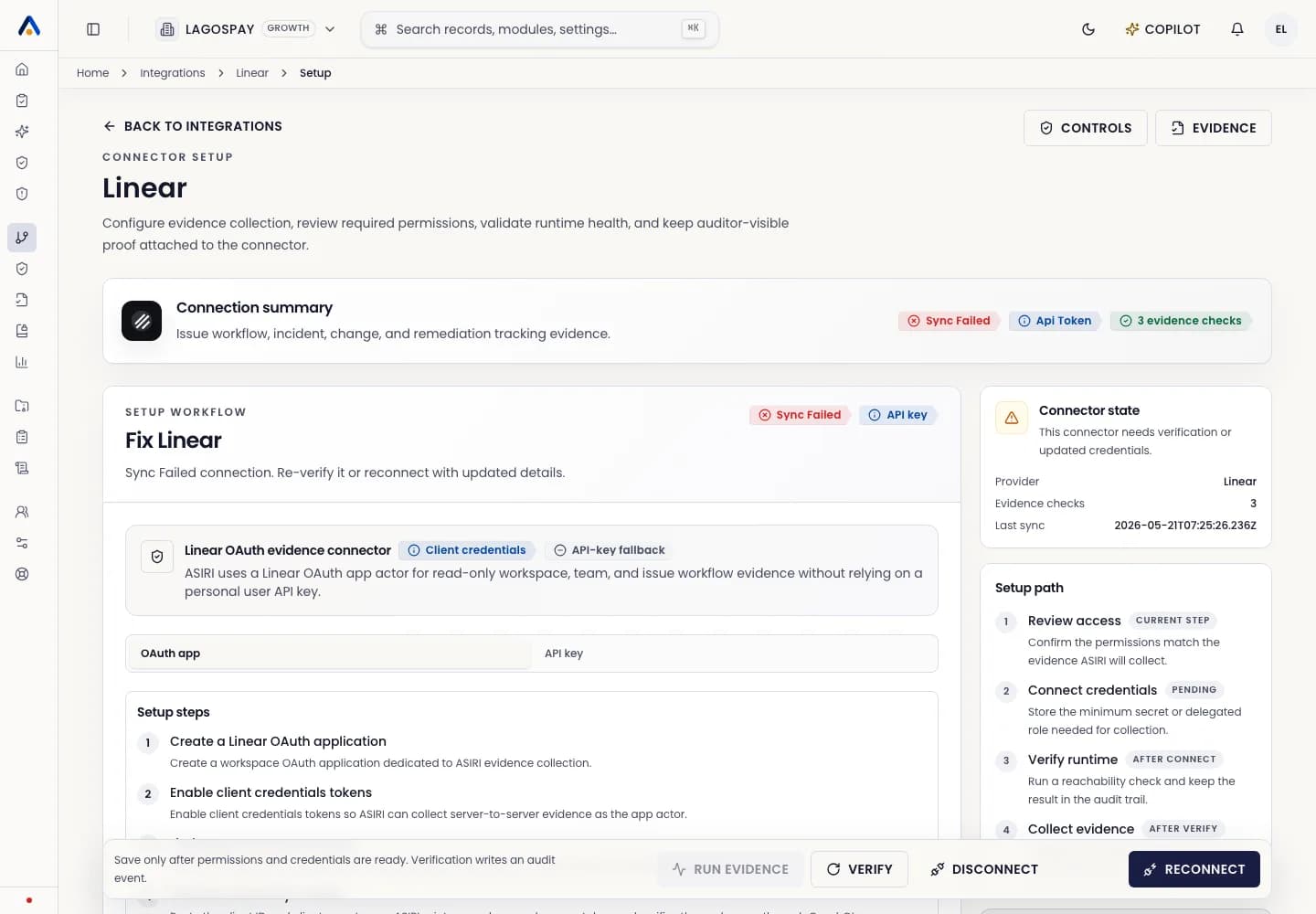Open the shield-alert sidebar icon
The height and width of the screenshot is (914, 1316).
[22, 194]
